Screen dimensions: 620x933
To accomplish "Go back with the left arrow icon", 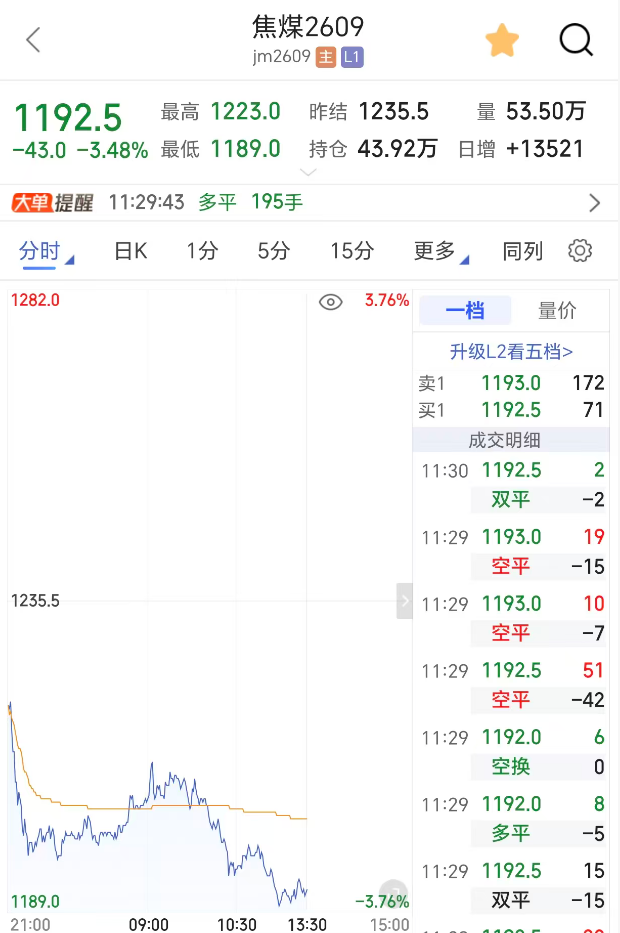I will 33,40.
